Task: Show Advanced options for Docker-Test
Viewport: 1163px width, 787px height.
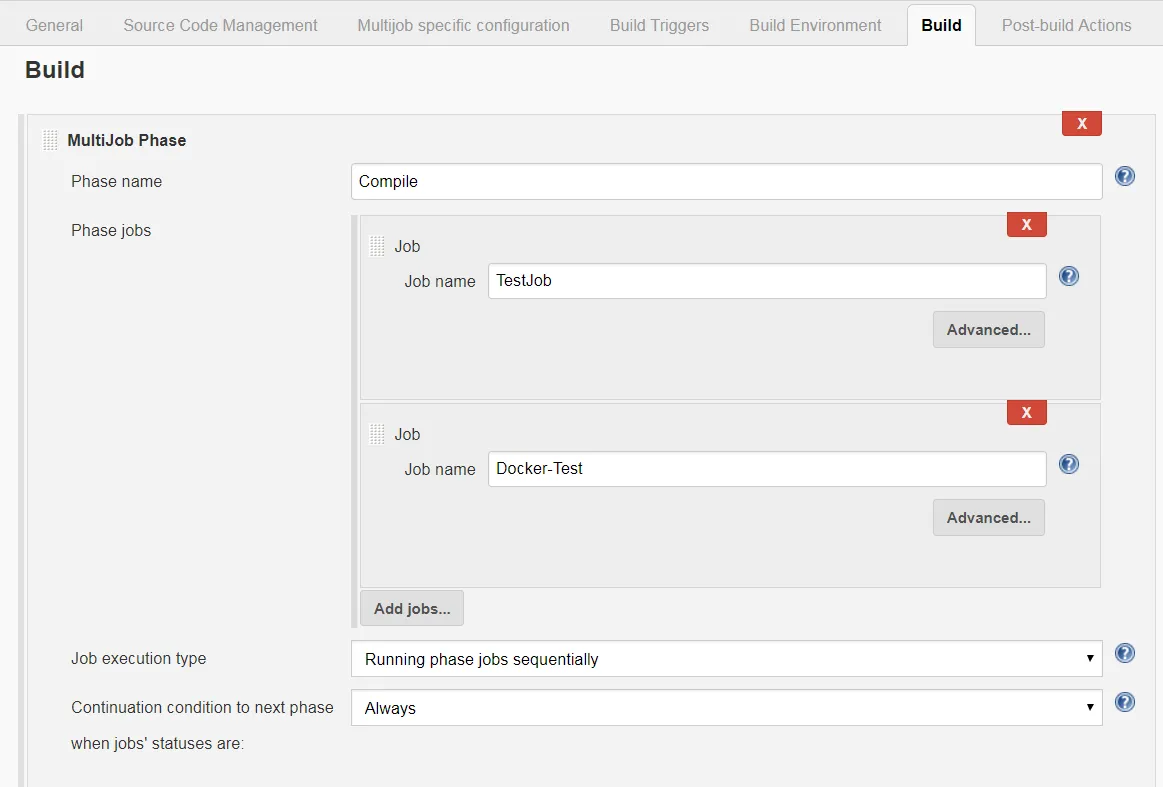Action: coord(989,517)
